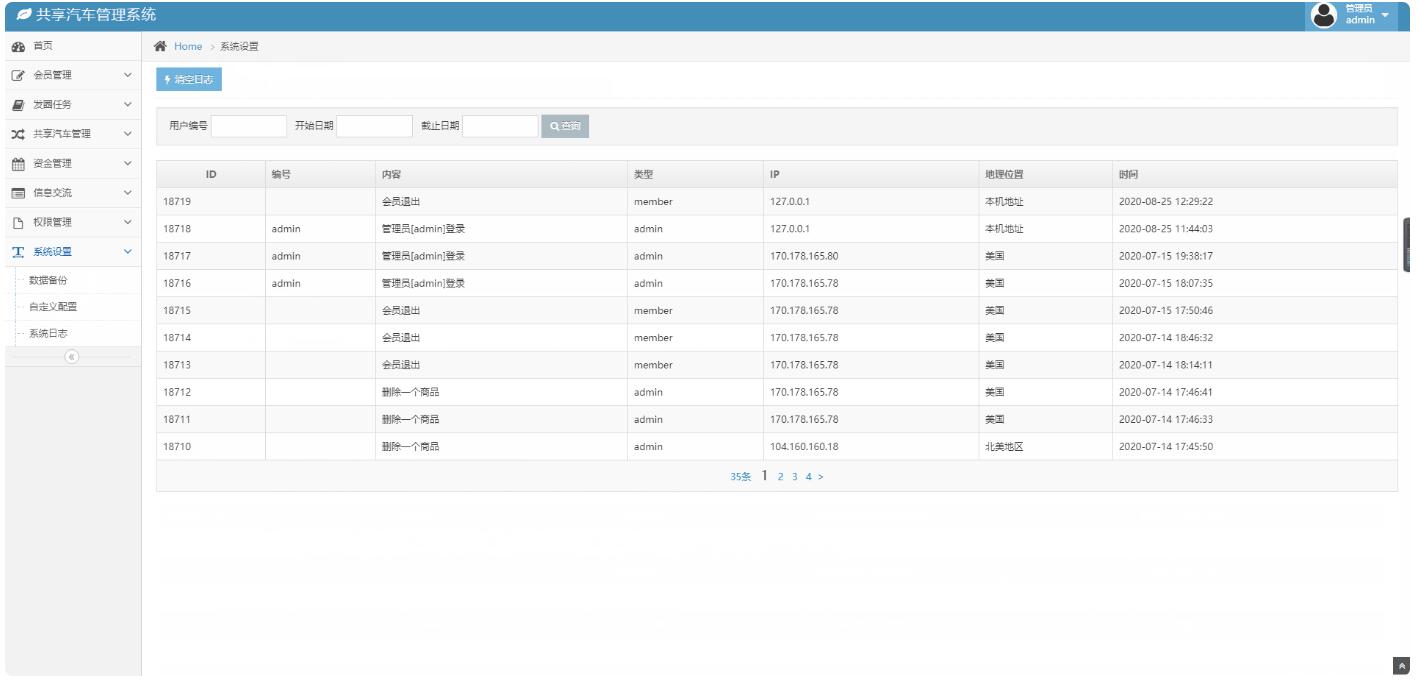
Task: Click the 查询 search button
Action: [564, 126]
